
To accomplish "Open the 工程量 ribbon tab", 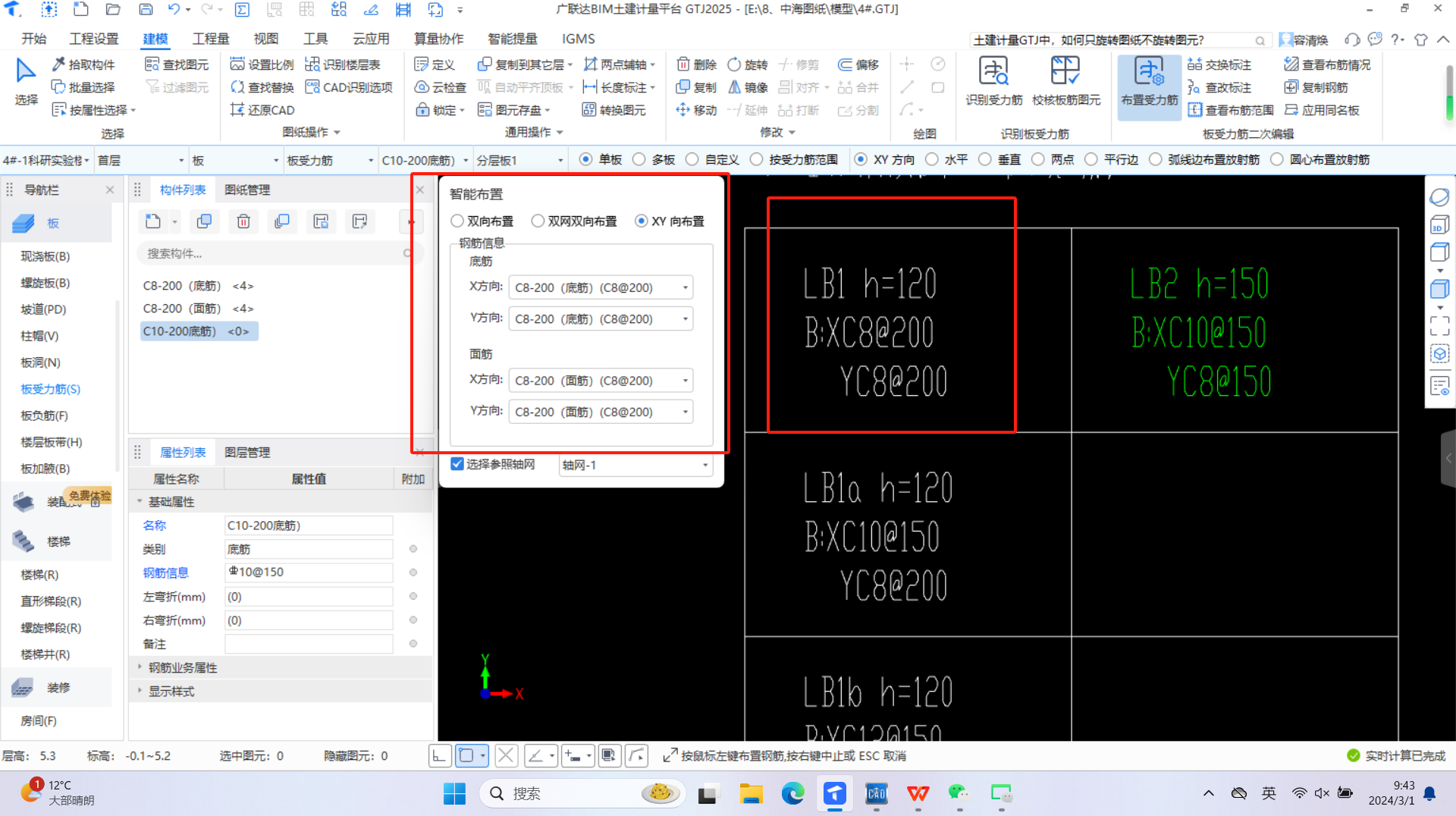I will click(211, 39).
